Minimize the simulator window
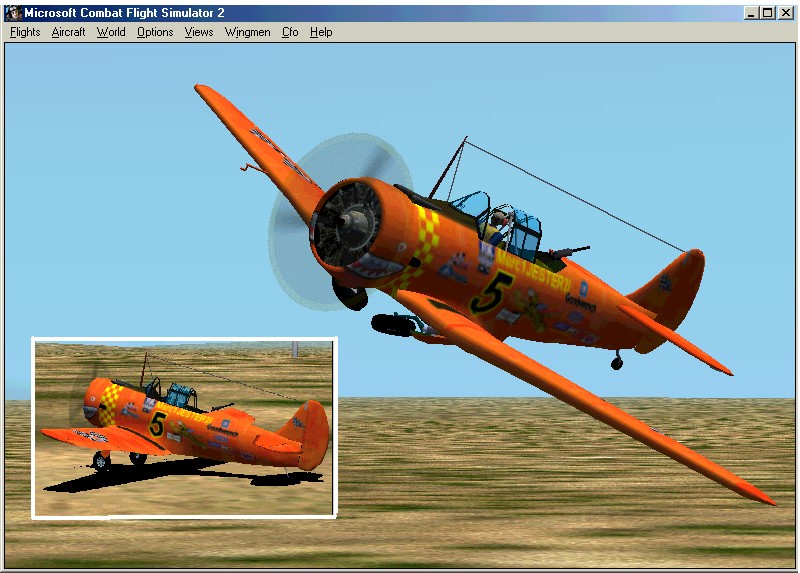800x573 pixels. tap(752, 13)
